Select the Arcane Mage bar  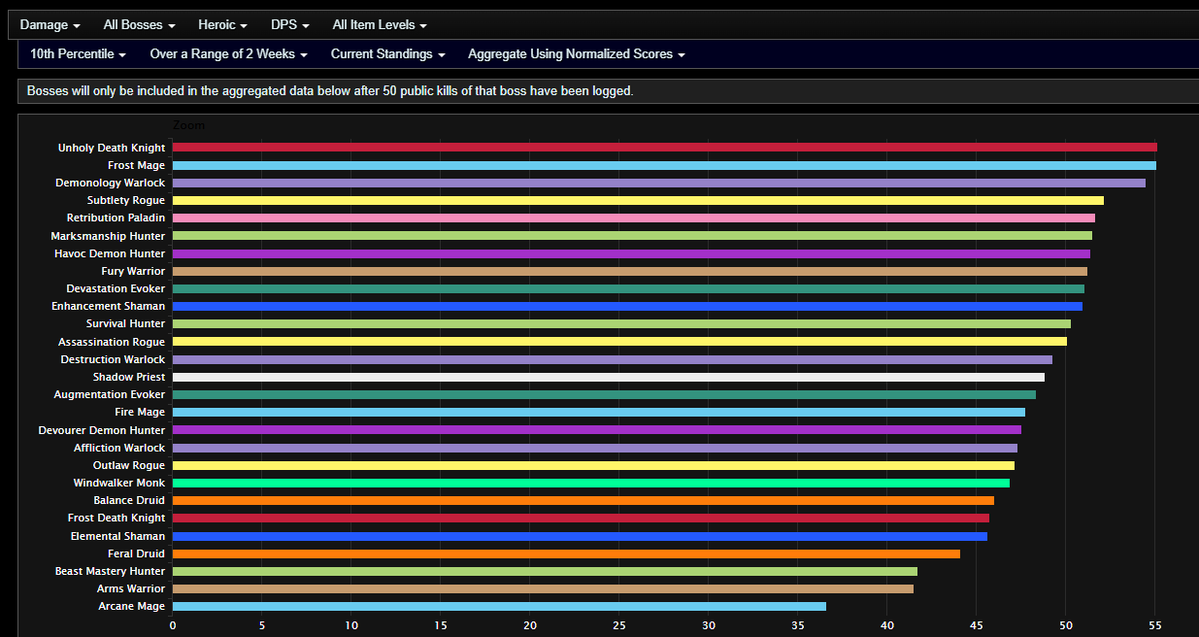coord(499,606)
